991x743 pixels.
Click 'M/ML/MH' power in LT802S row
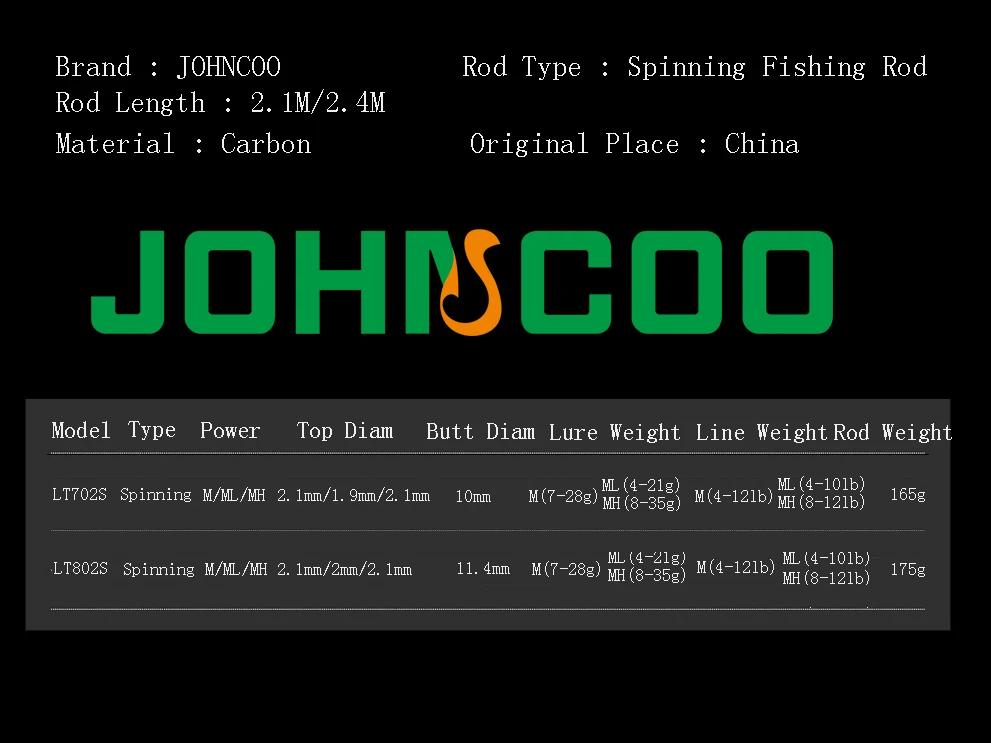pos(236,569)
